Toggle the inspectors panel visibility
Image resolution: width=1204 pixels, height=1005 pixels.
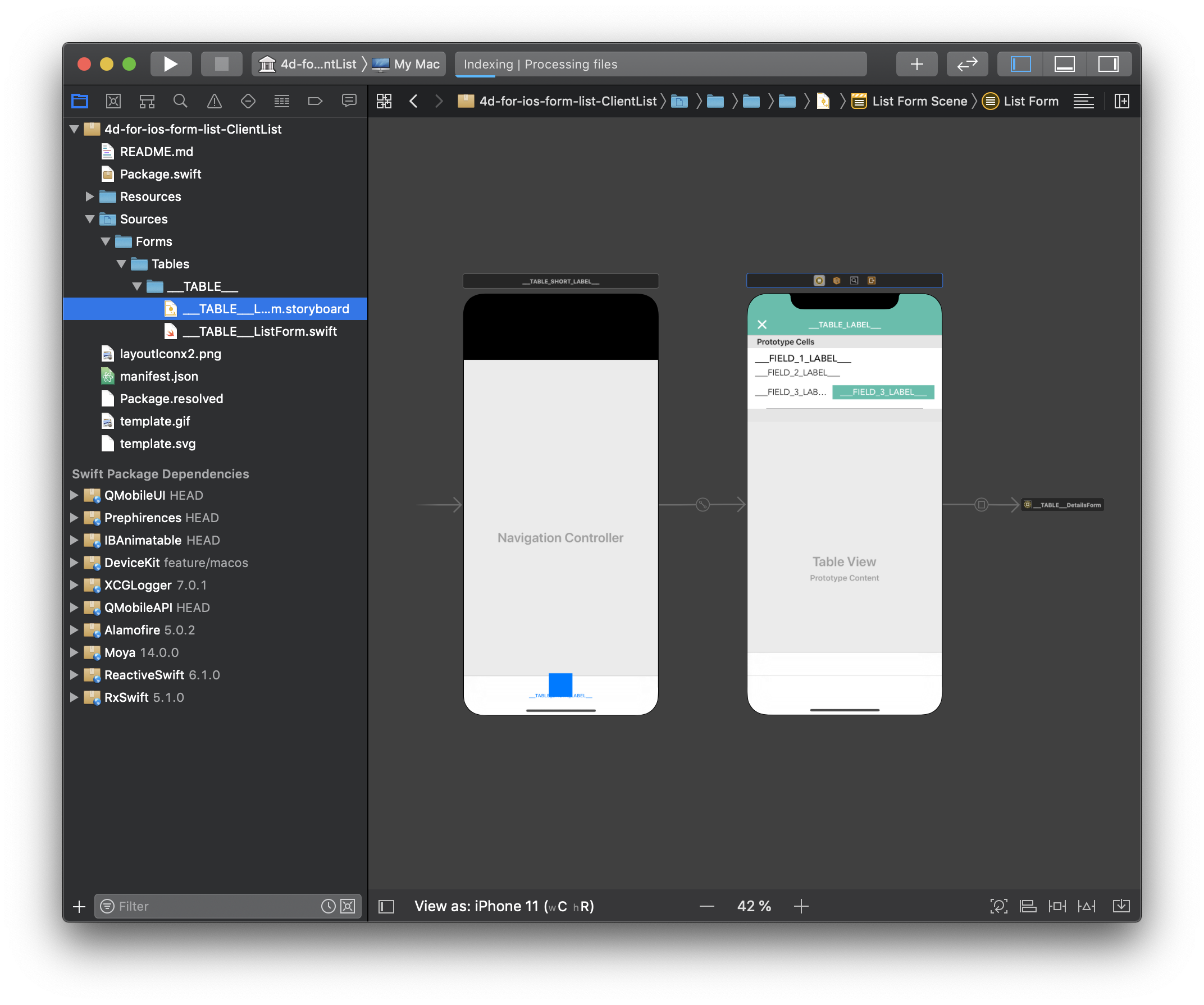coord(1109,63)
